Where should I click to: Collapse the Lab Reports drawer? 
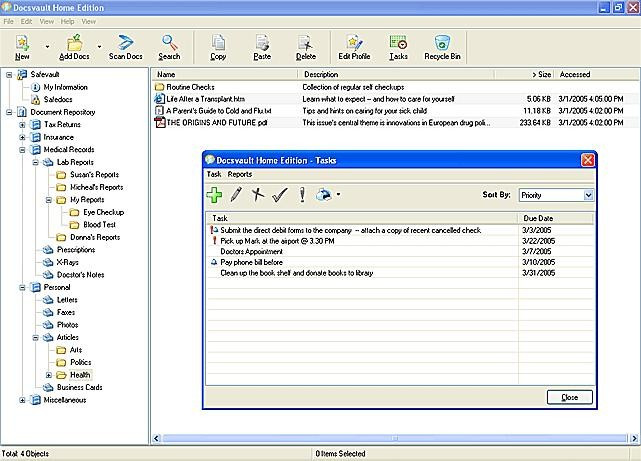tap(36, 162)
